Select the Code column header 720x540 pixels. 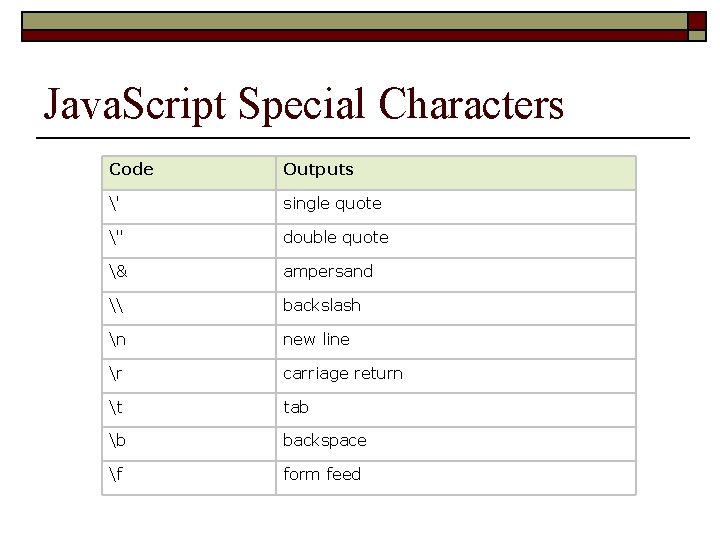click(131, 170)
